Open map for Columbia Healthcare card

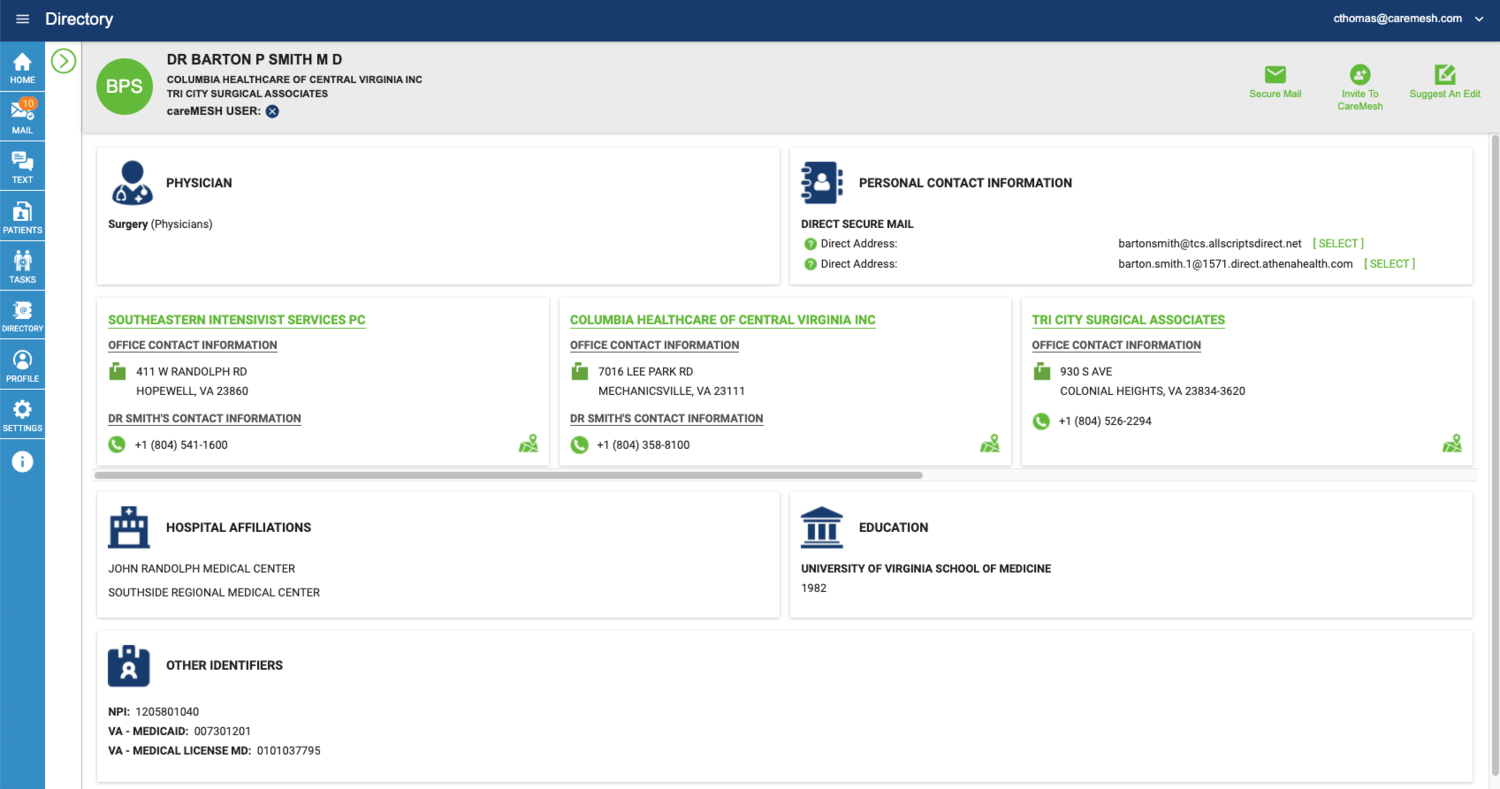pos(990,443)
